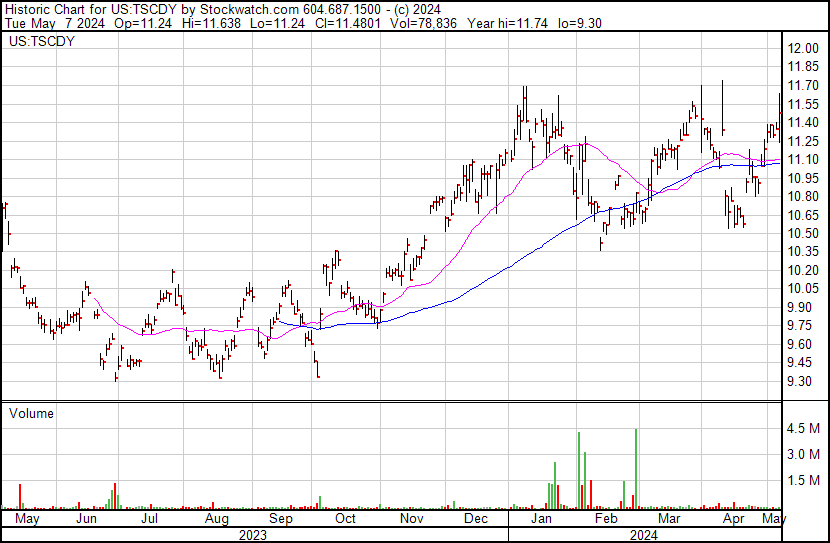Image resolution: width=830 pixels, height=543 pixels.
Task: Click the Jun month marker
Action: click(86, 519)
